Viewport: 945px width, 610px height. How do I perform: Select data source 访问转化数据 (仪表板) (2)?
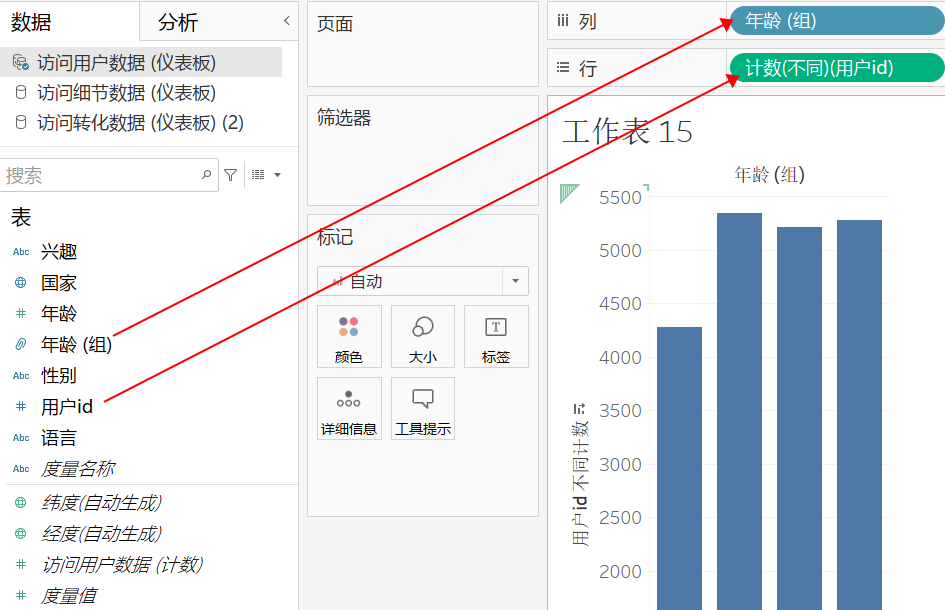(140, 123)
